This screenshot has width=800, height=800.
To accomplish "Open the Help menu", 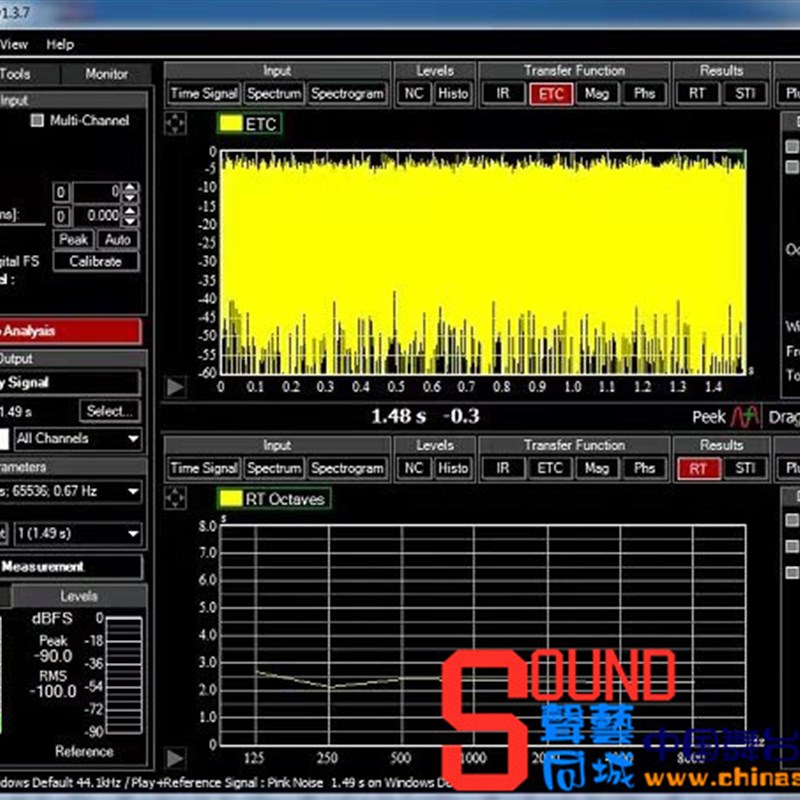I will point(60,44).
